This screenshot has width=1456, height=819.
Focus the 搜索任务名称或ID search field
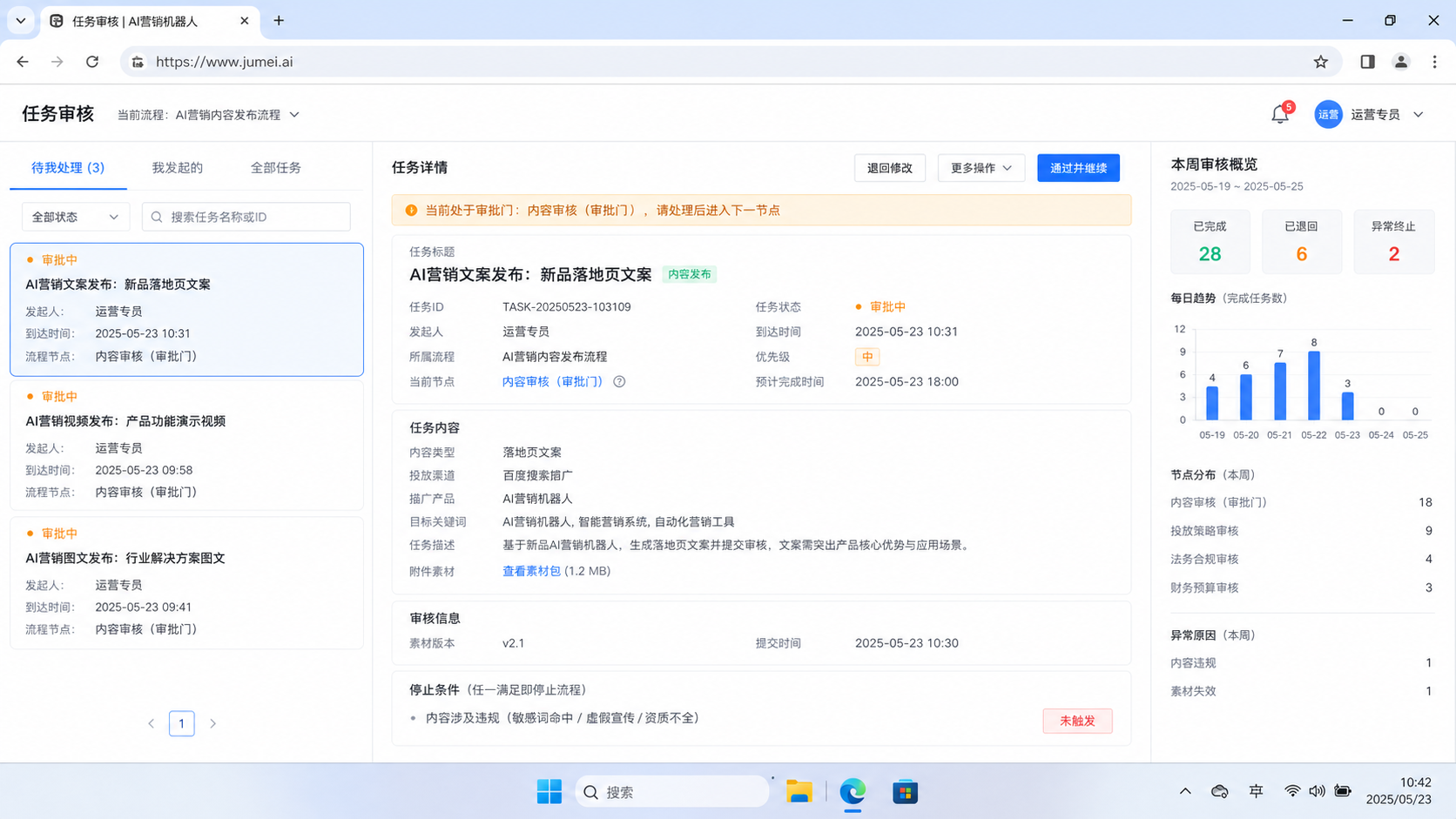point(246,217)
